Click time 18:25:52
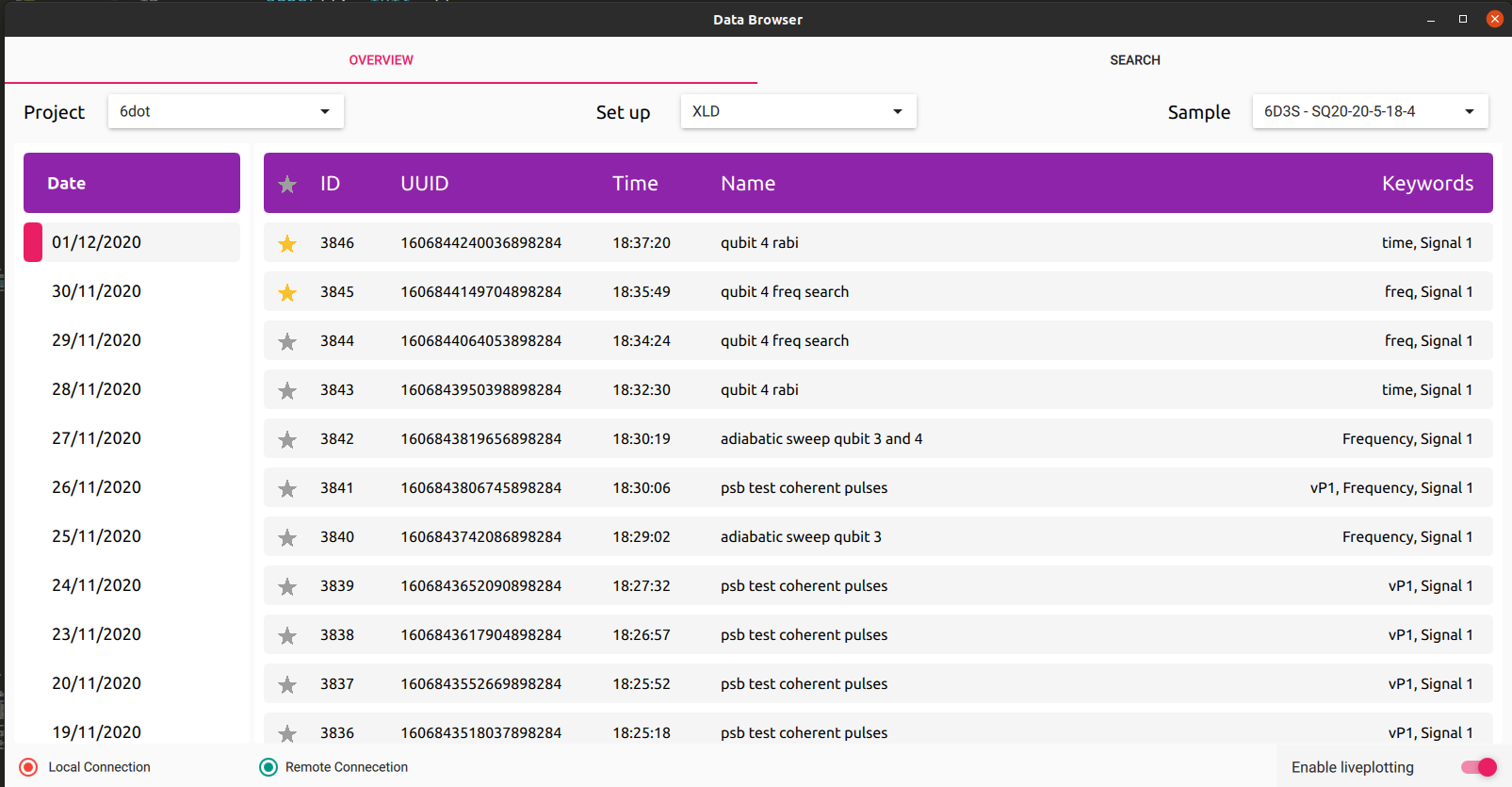The image size is (1512, 787). (x=642, y=684)
